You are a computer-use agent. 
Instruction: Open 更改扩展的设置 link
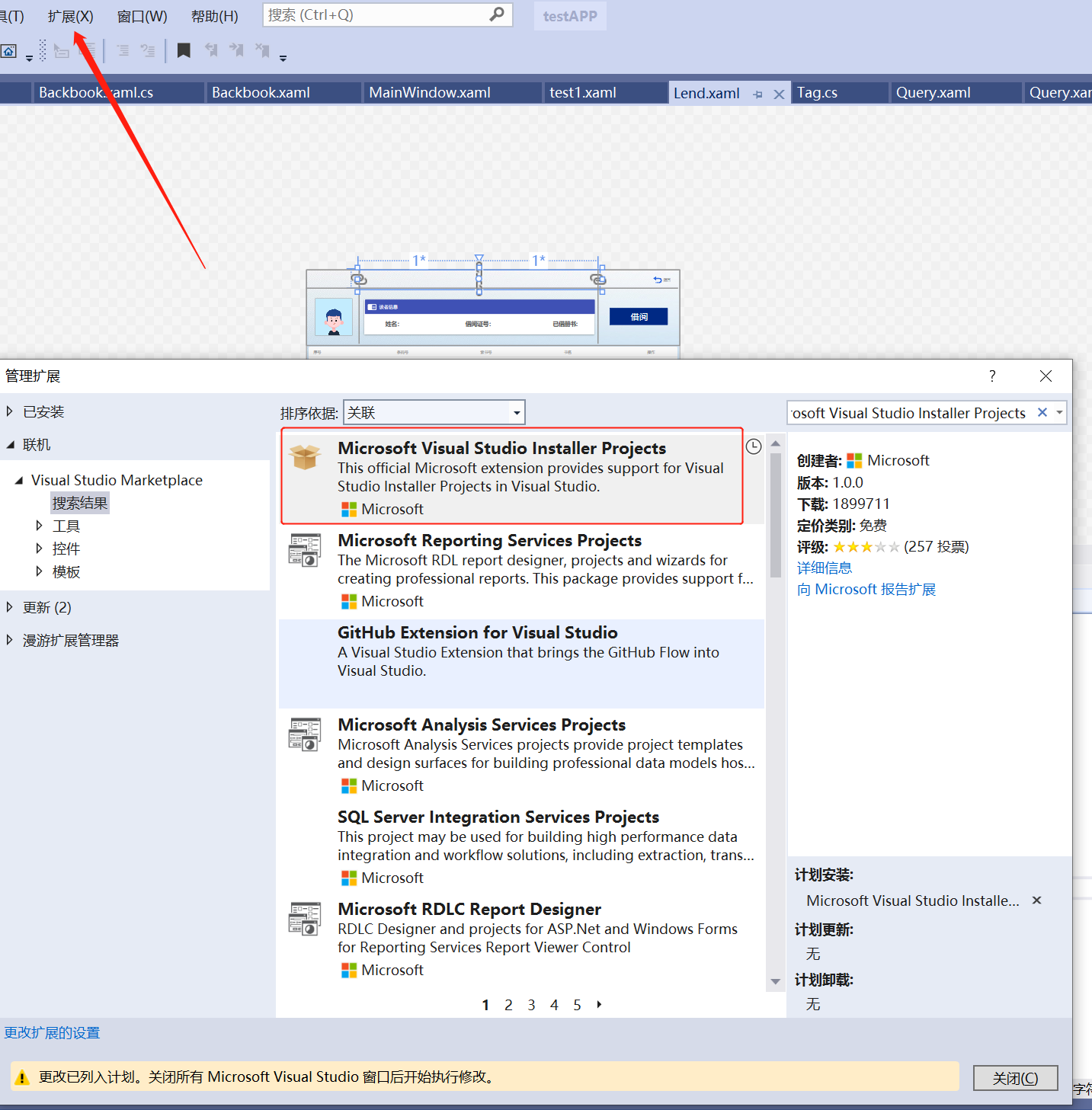tap(52, 1033)
